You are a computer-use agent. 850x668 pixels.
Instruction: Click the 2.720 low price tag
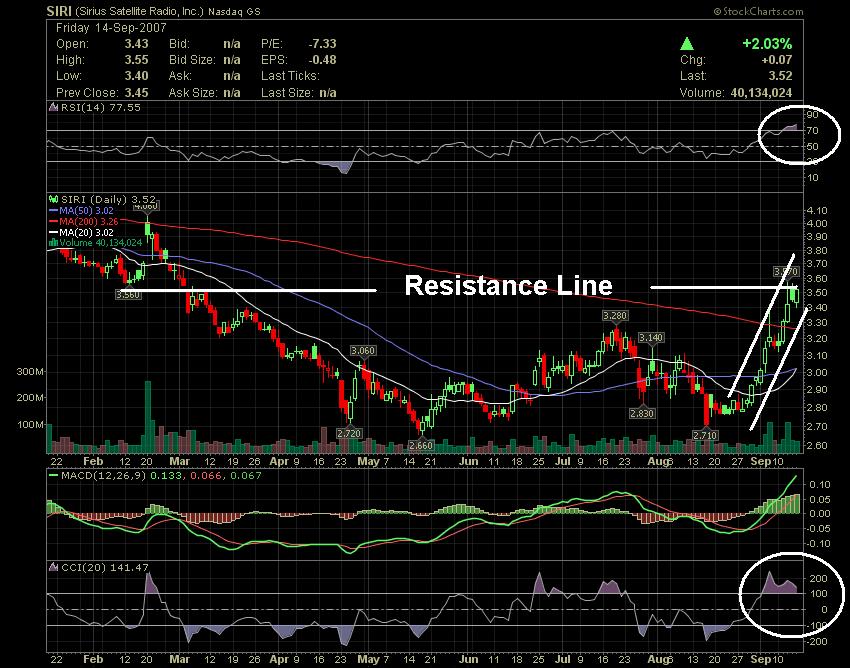coord(349,433)
